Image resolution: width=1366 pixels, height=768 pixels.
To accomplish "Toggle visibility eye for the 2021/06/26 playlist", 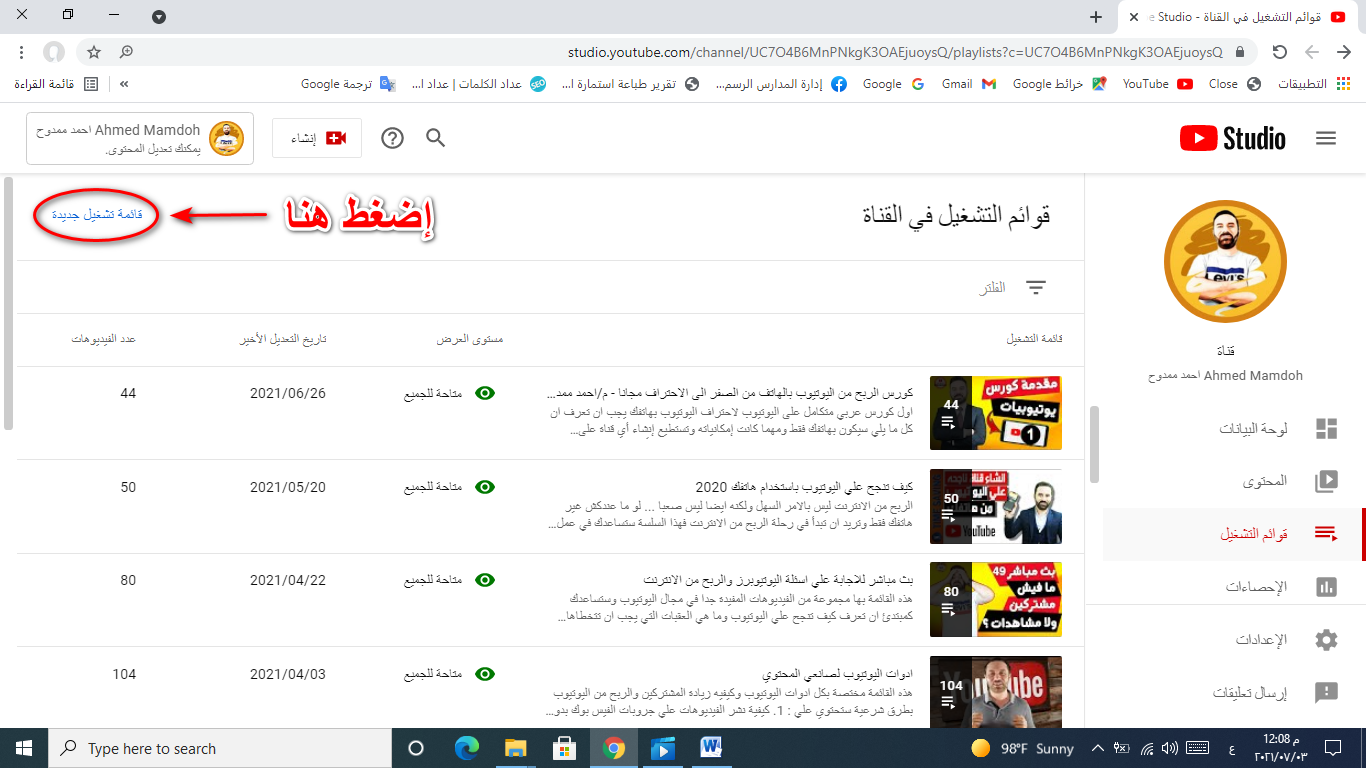I will point(485,394).
